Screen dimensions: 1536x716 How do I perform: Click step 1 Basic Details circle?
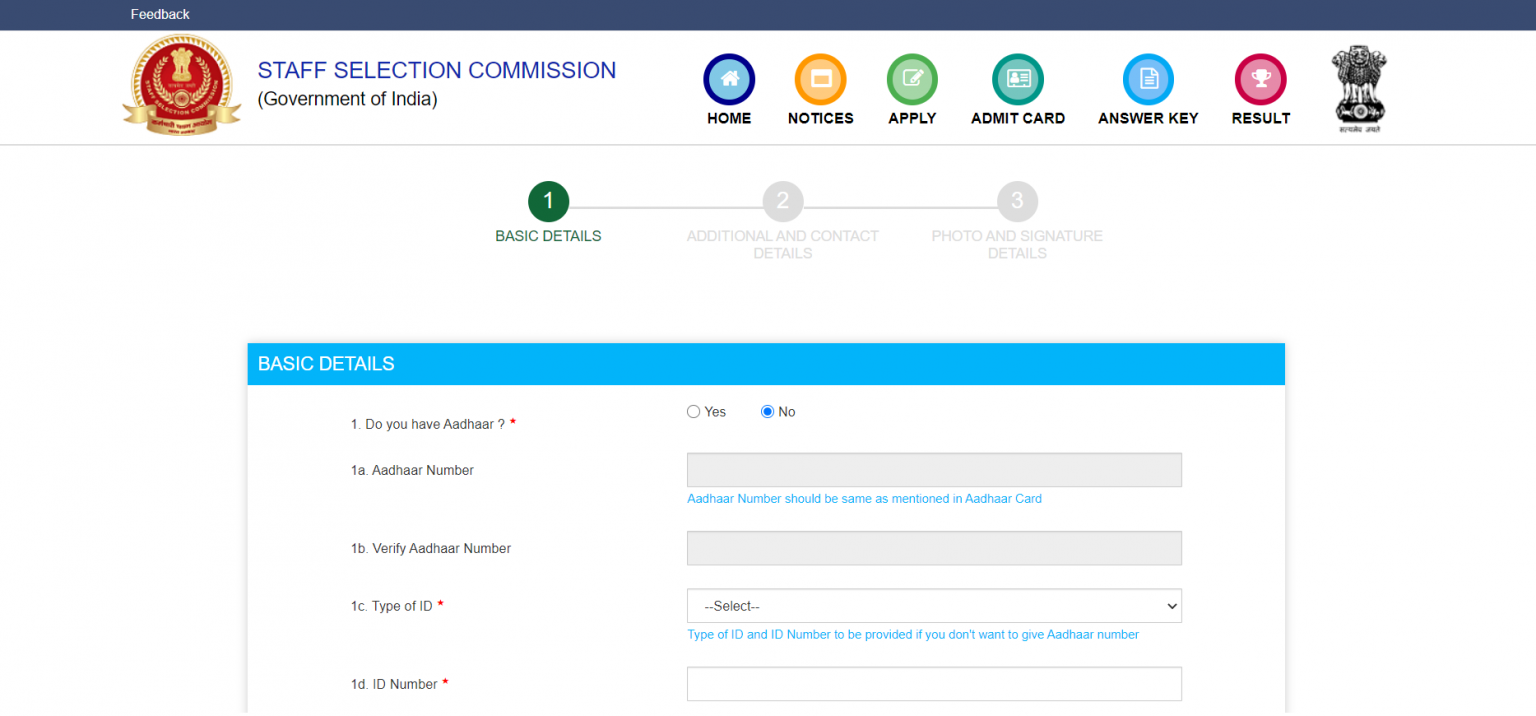(548, 202)
